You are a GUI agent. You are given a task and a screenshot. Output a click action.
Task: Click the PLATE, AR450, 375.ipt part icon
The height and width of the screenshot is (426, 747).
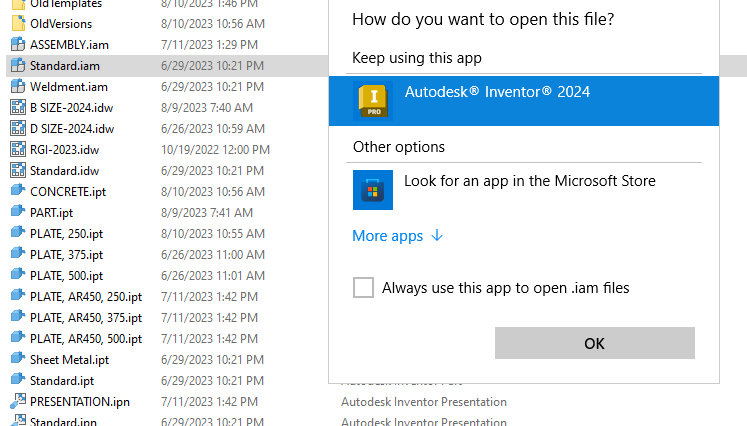tap(18, 316)
